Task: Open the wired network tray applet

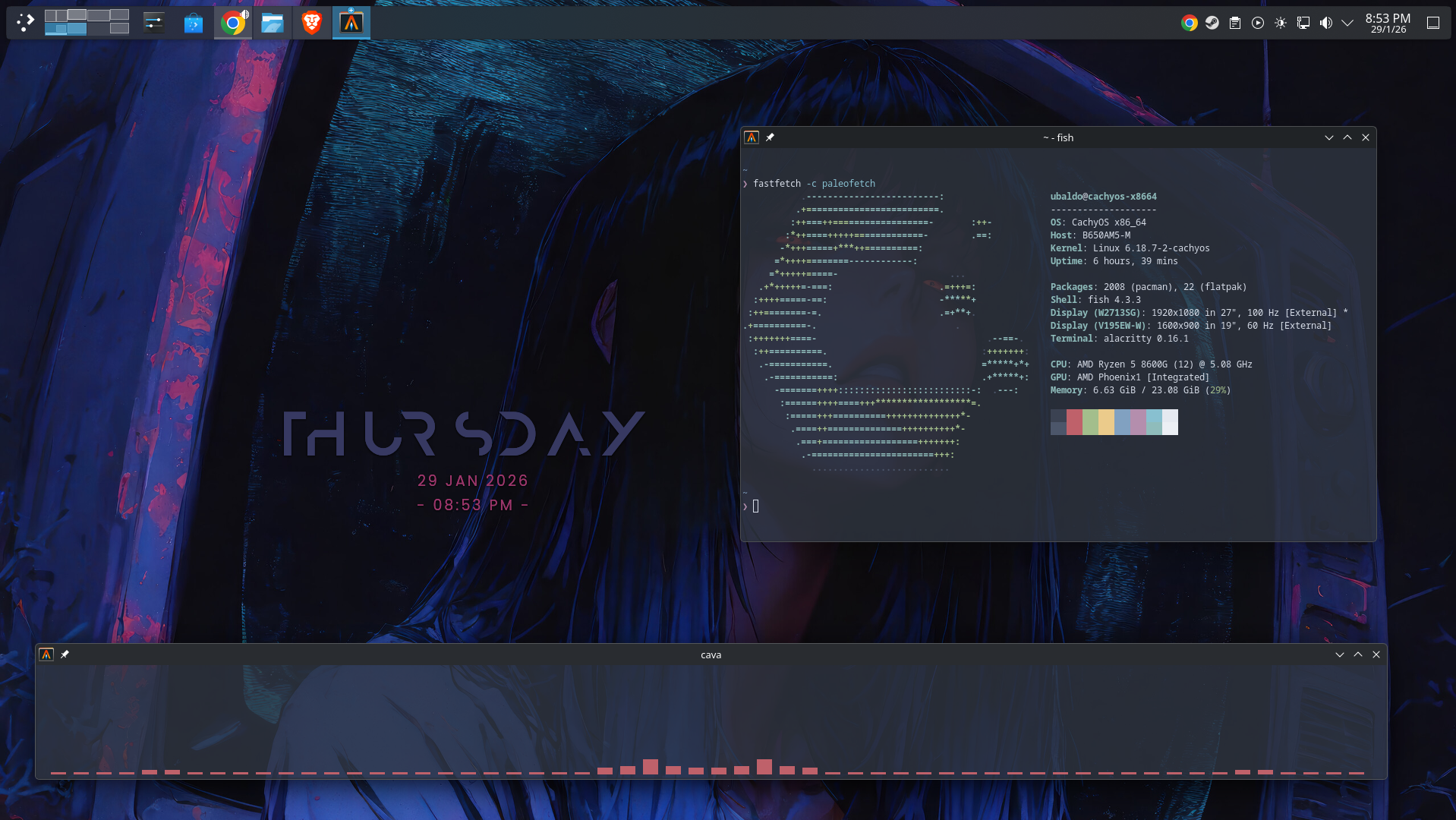Action: 1303,23
